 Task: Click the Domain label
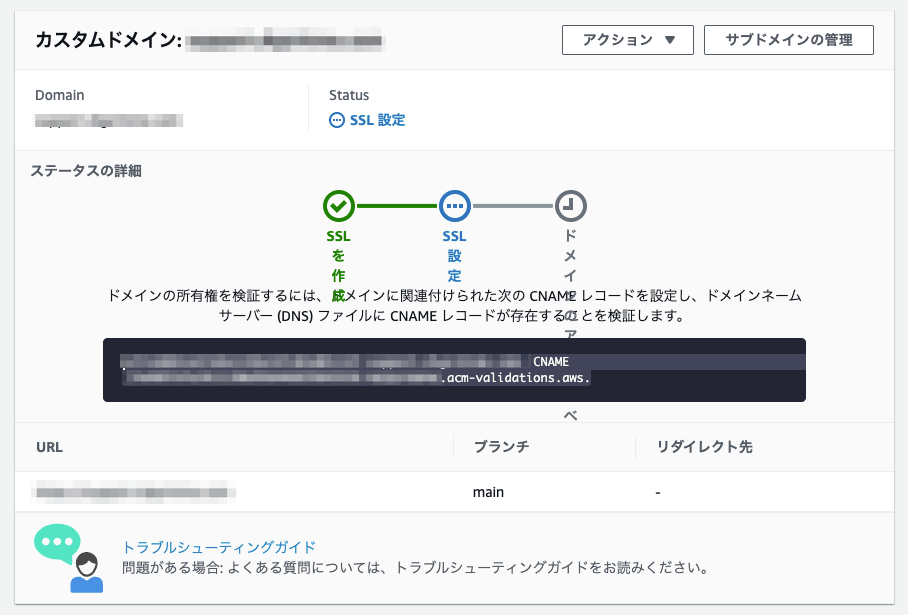pos(60,95)
